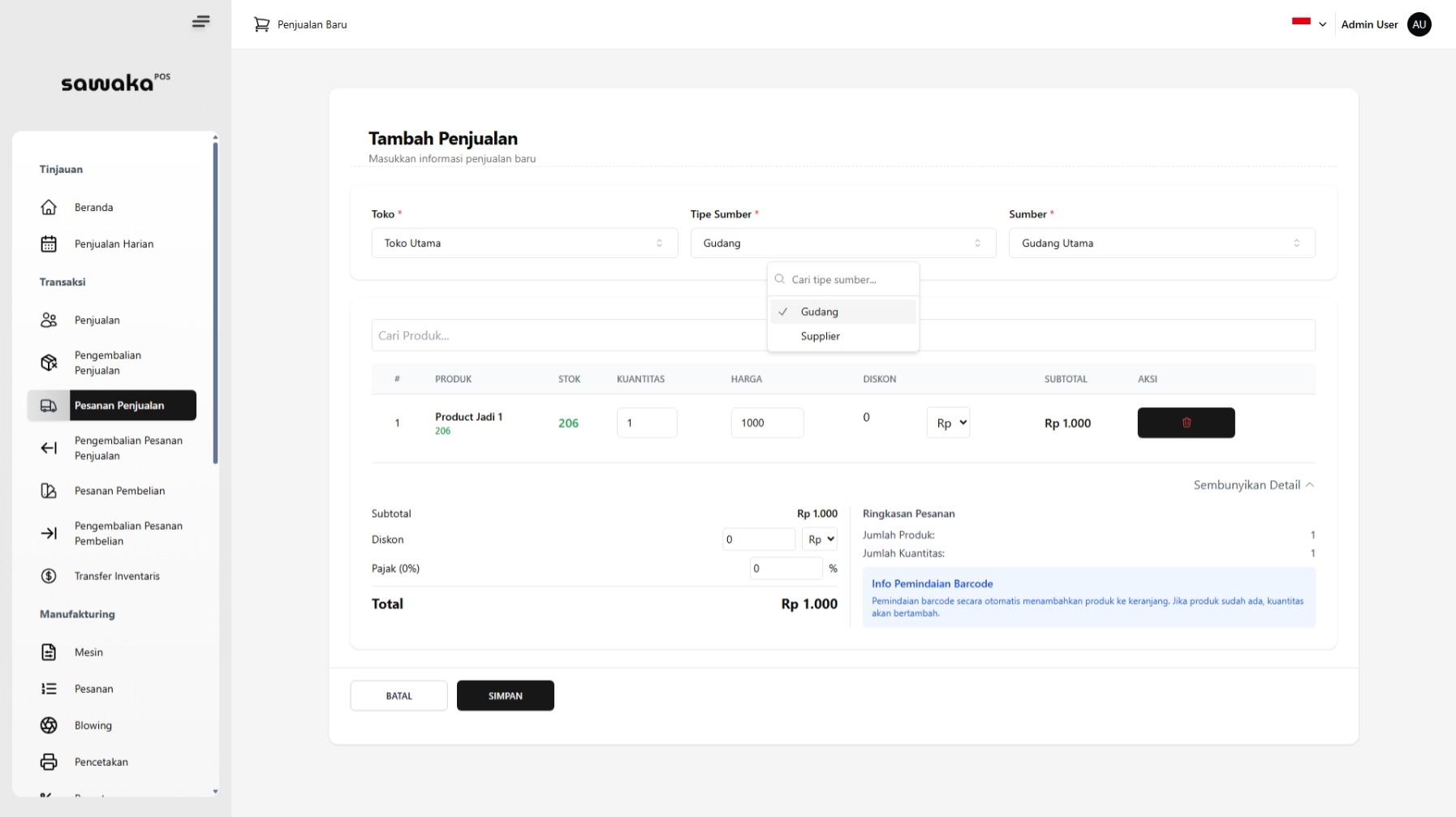This screenshot has width=1456, height=817.
Task: Open Penjualan Harian calendar icon
Action: (49, 244)
